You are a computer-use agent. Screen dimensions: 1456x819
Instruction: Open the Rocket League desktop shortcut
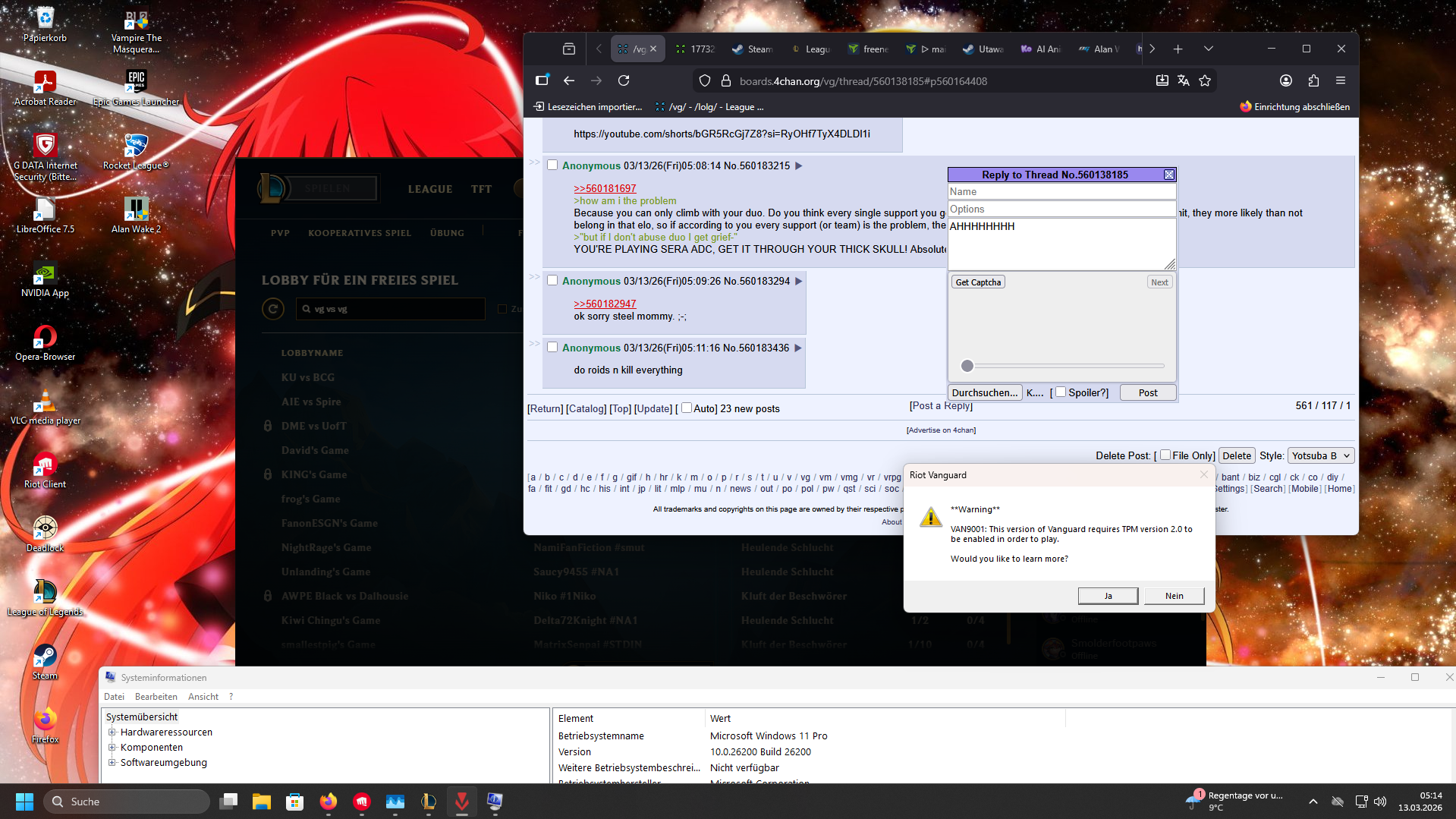[136, 150]
